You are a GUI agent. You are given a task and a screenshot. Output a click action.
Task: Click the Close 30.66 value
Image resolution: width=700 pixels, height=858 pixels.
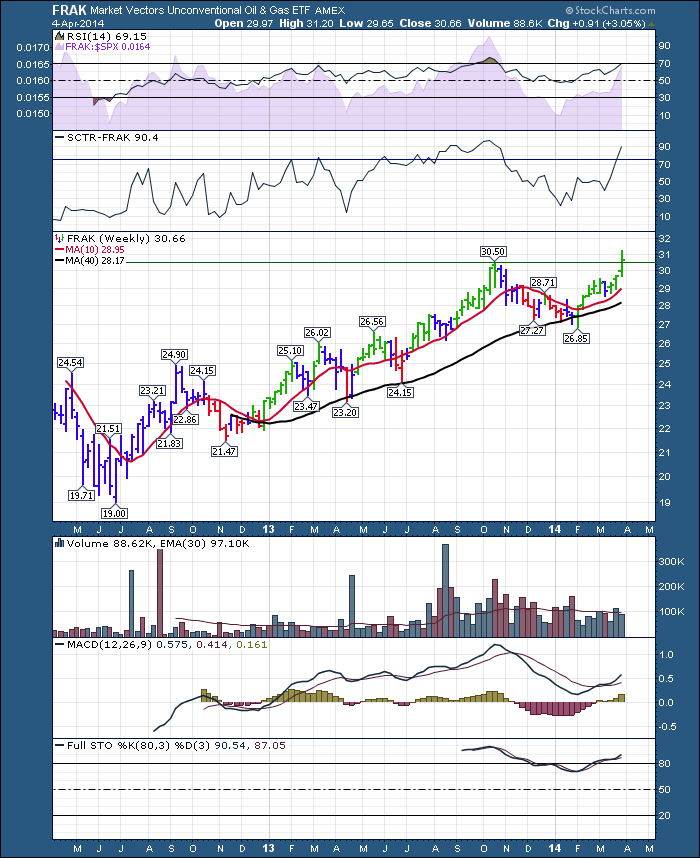(x=430, y=23)
